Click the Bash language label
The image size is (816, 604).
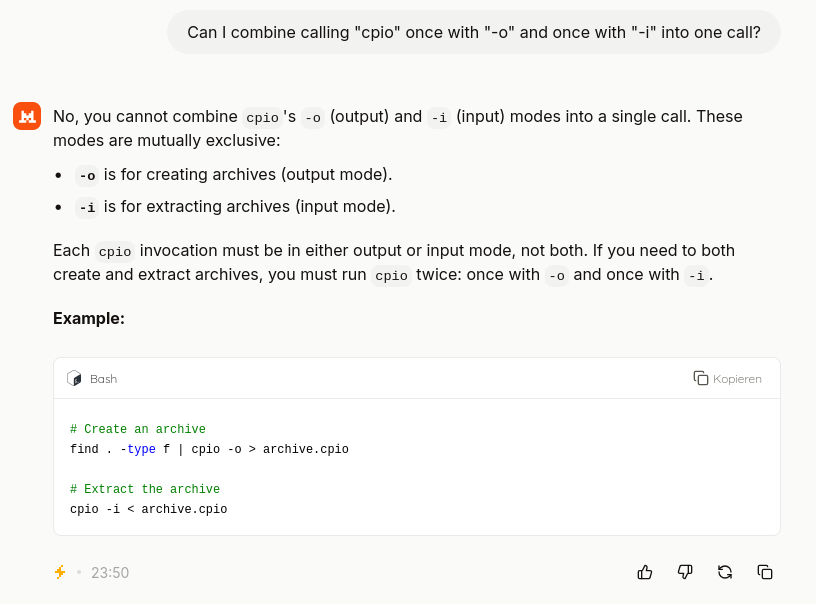click(x=103, y=379)
